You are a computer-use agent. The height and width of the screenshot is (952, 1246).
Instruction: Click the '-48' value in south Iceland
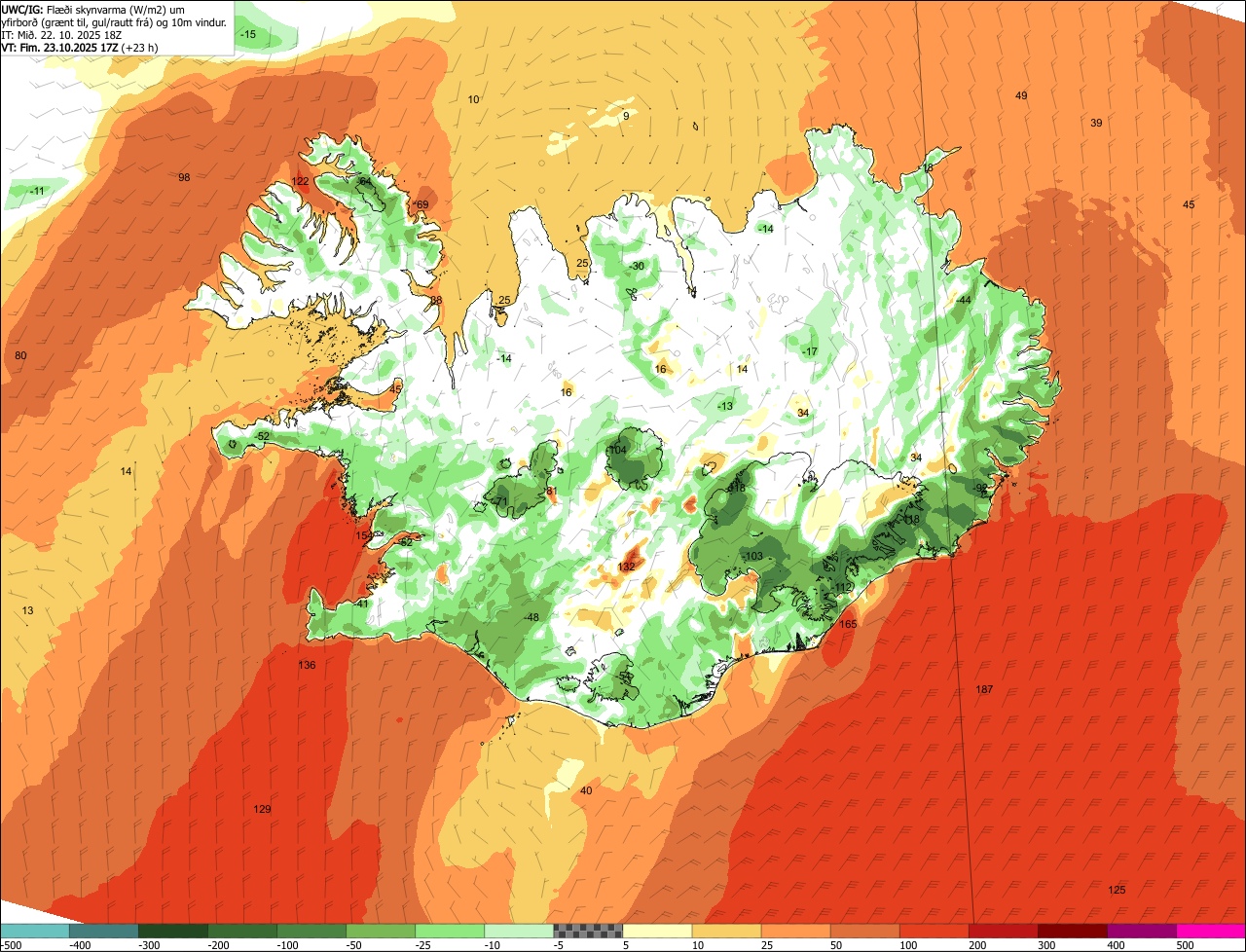click(x=531, y=617)
